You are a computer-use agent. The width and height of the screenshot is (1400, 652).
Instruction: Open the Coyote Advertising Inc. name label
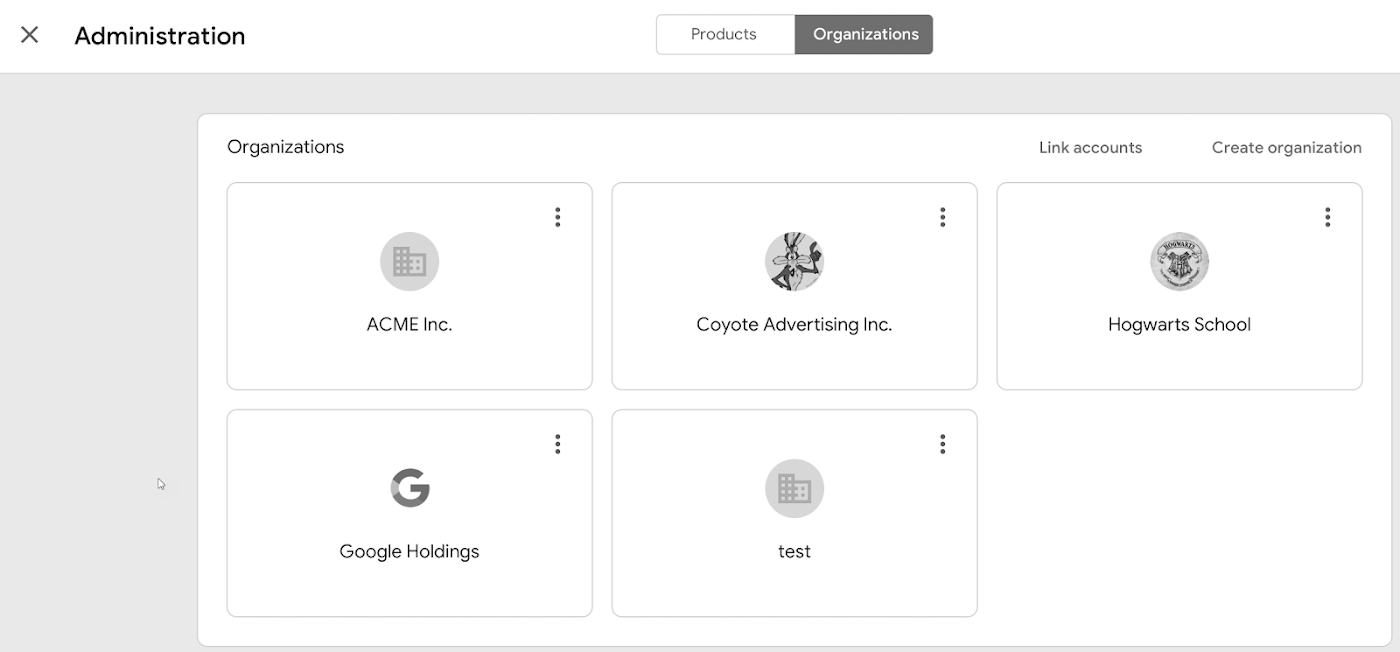tap(794, 324)
